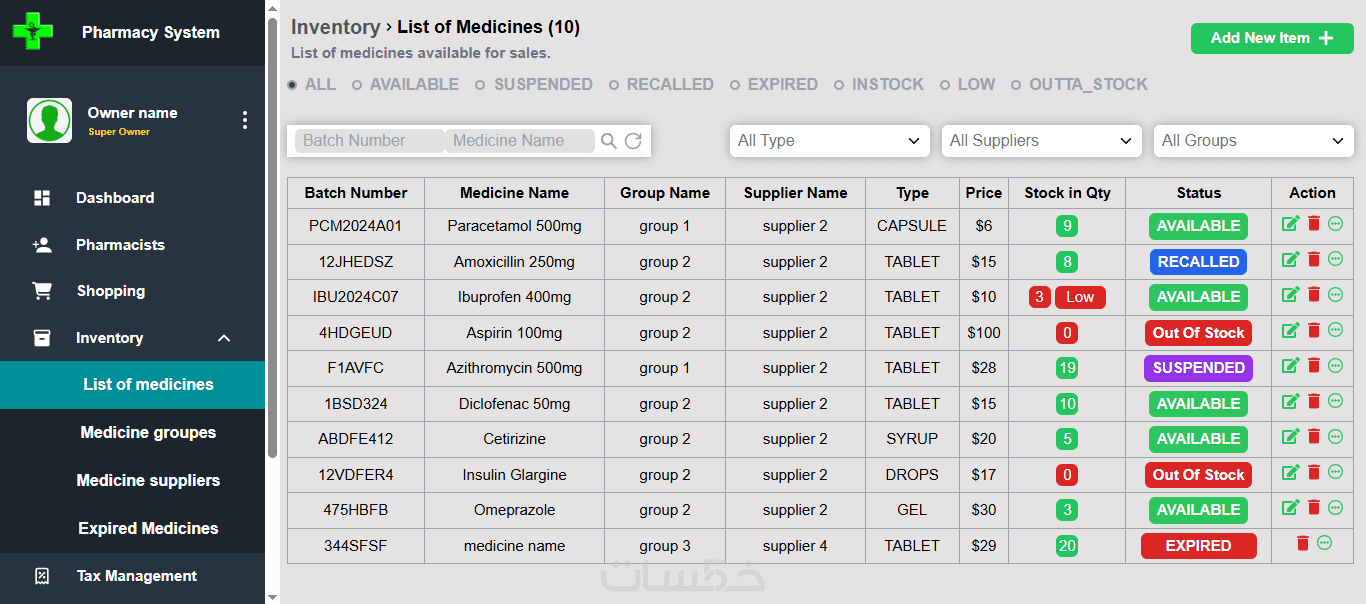Edit the Paracetamol 500mg row
Image resolution: width=1366 pixels, height=604 pixels.
[x=1291, y=224]
